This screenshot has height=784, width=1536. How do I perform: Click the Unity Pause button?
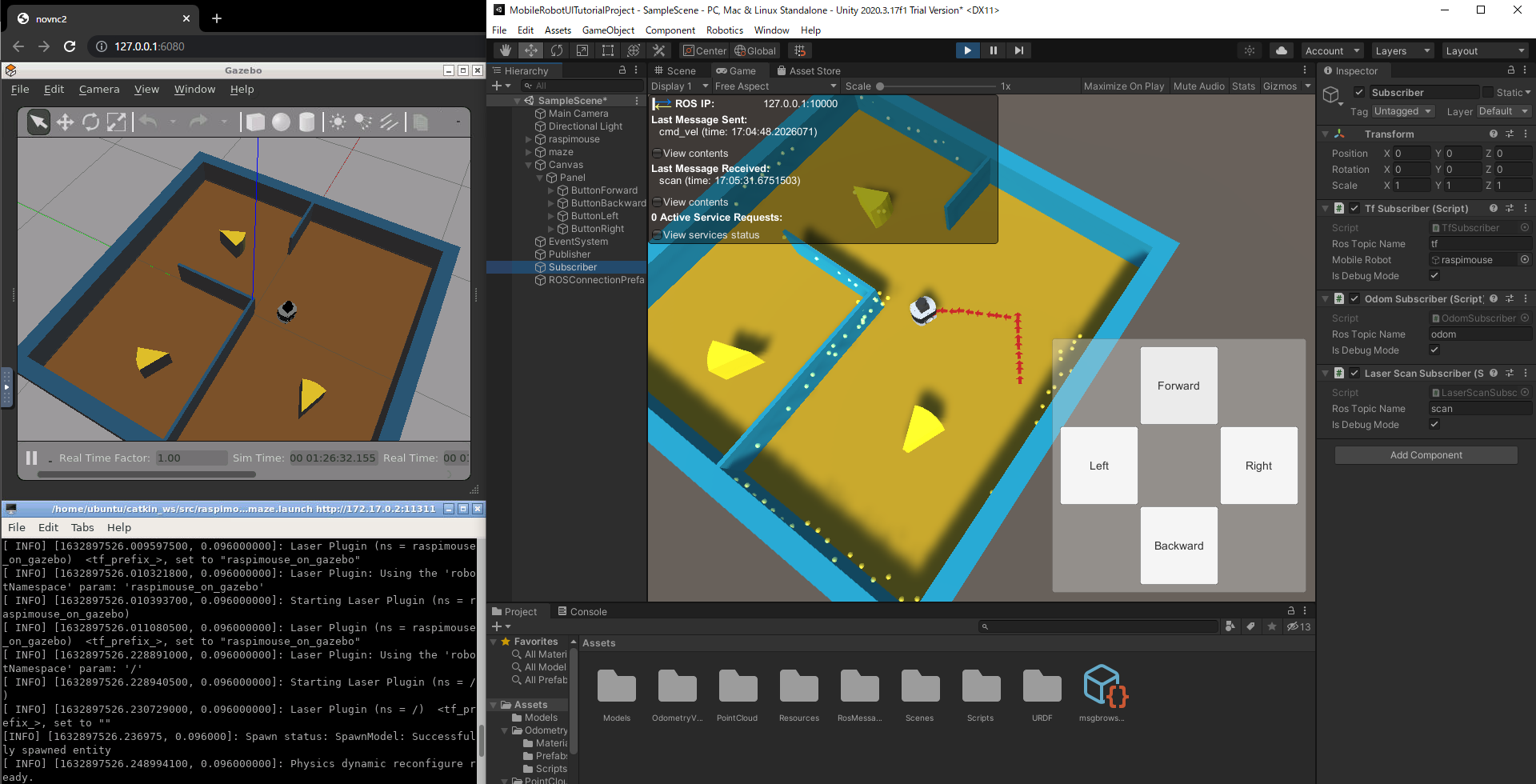(x=993, y=50)
